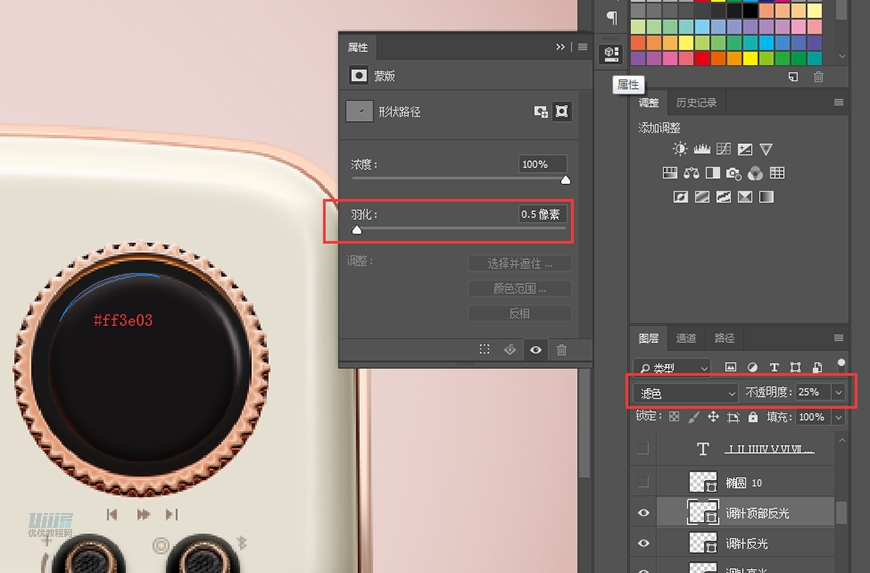
Task: Switch to the 通道 tab
Action: 686,338
